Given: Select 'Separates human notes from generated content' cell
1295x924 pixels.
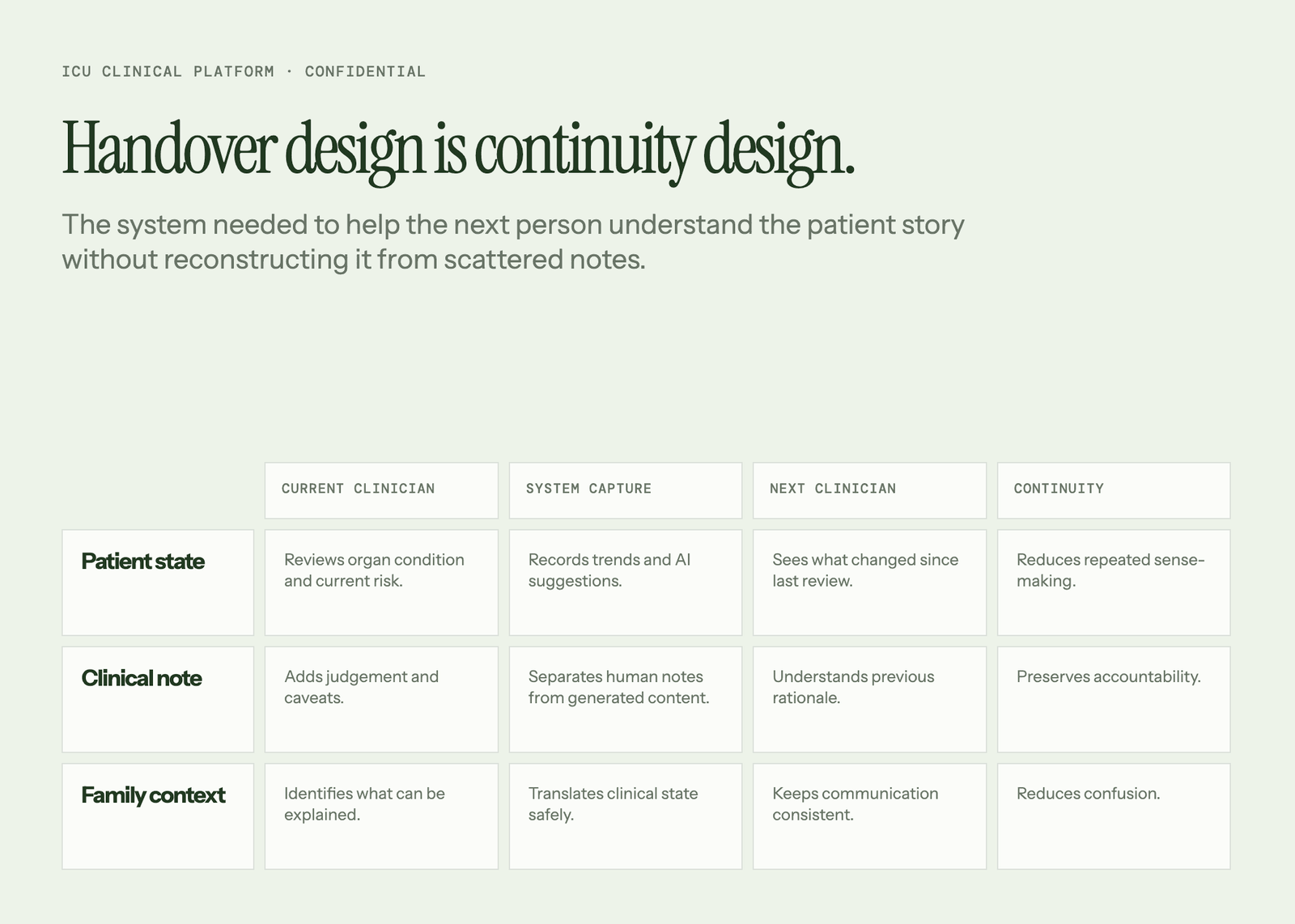Looking at the screenshot, I should coord(626,699).
